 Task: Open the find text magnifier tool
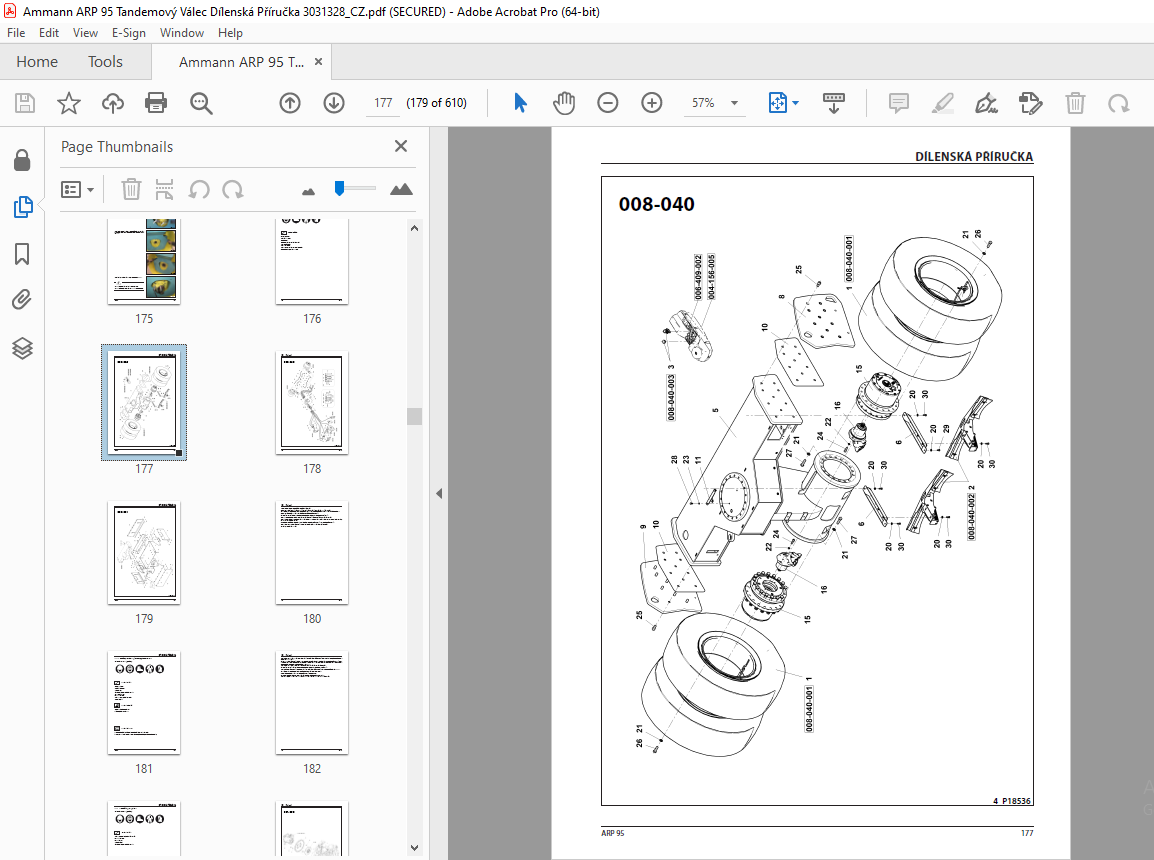coord(201,103)
